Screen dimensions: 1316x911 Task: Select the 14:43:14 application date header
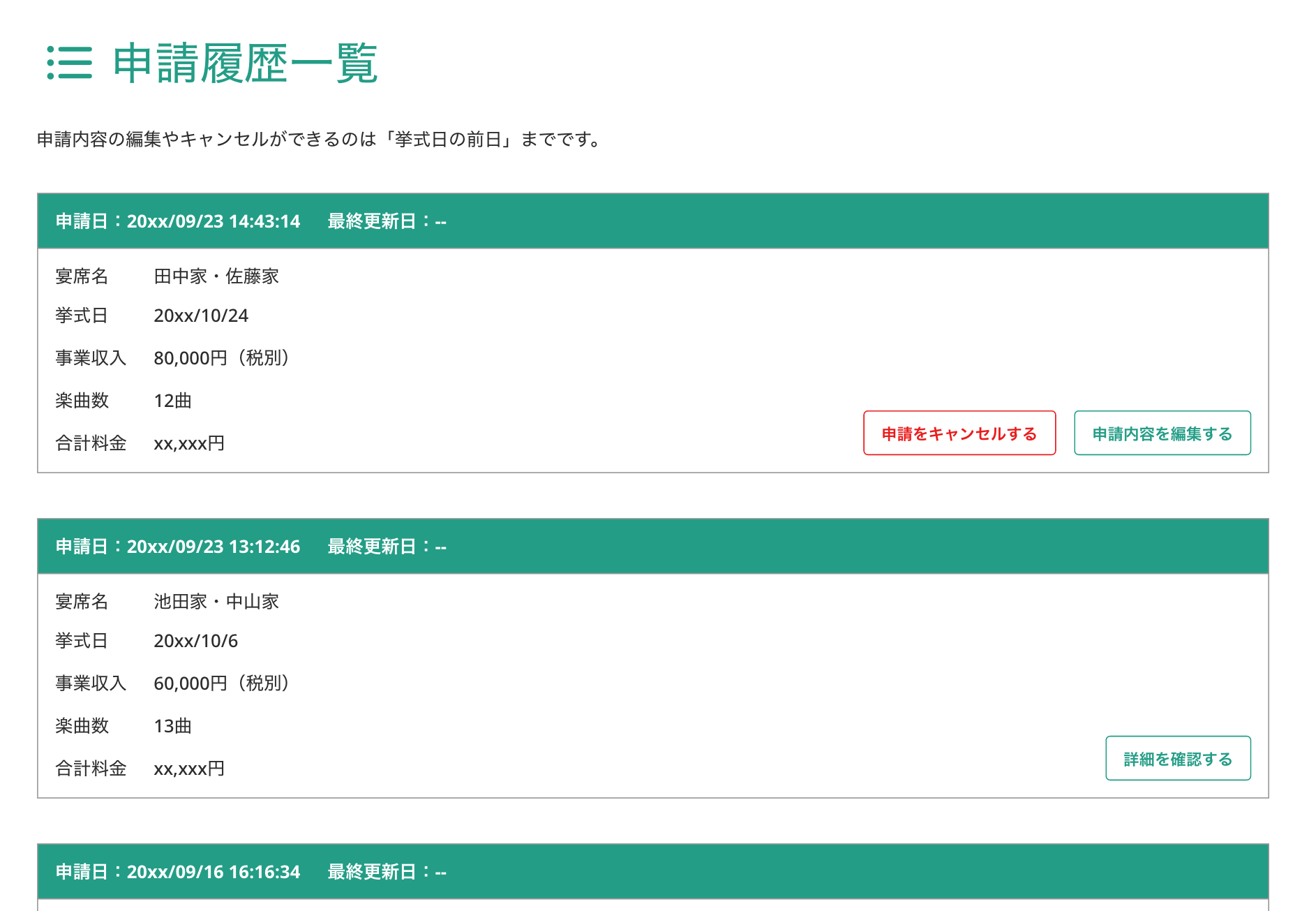tap(178, 221)
